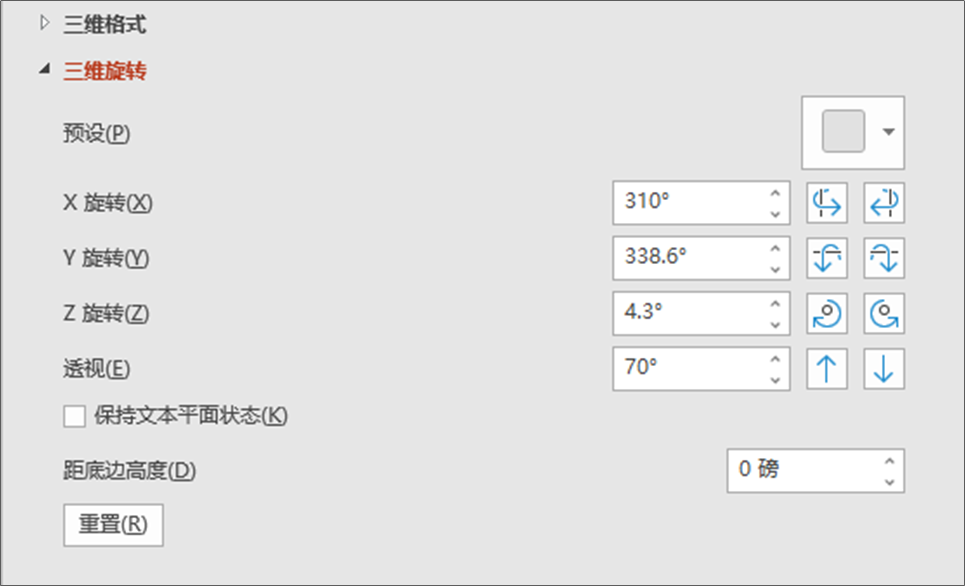Increase Z 旋转 value with up spinner
Viewport: 965px width, 586px height.
tap(775, 304)
